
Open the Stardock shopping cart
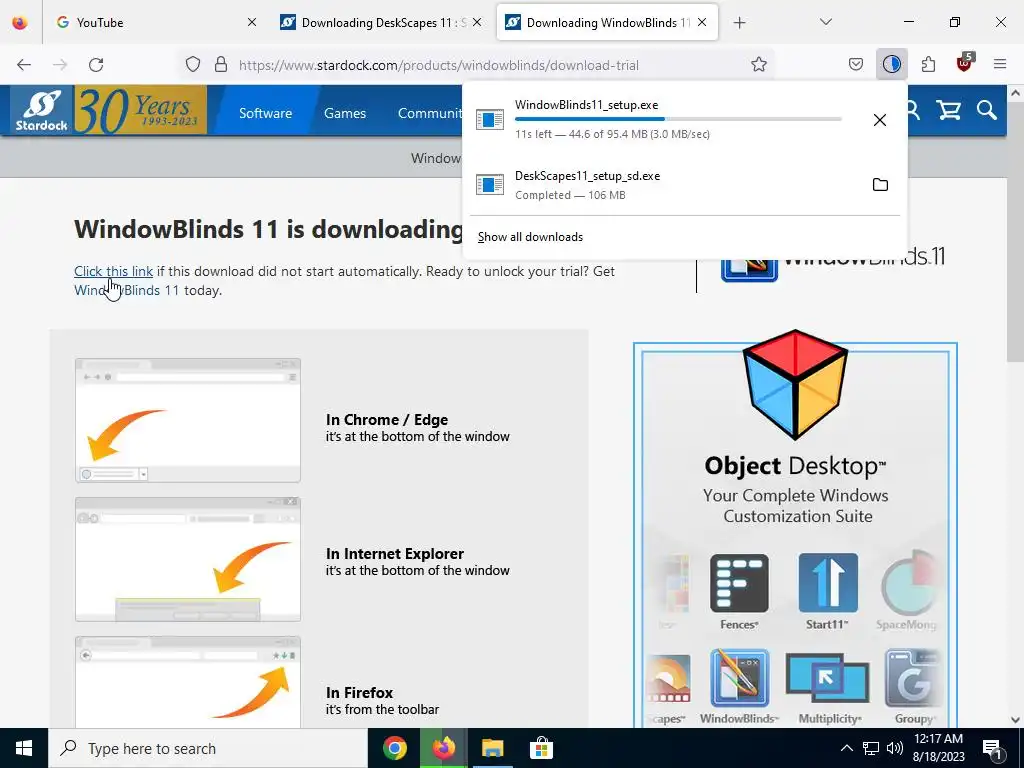point(948,110)
